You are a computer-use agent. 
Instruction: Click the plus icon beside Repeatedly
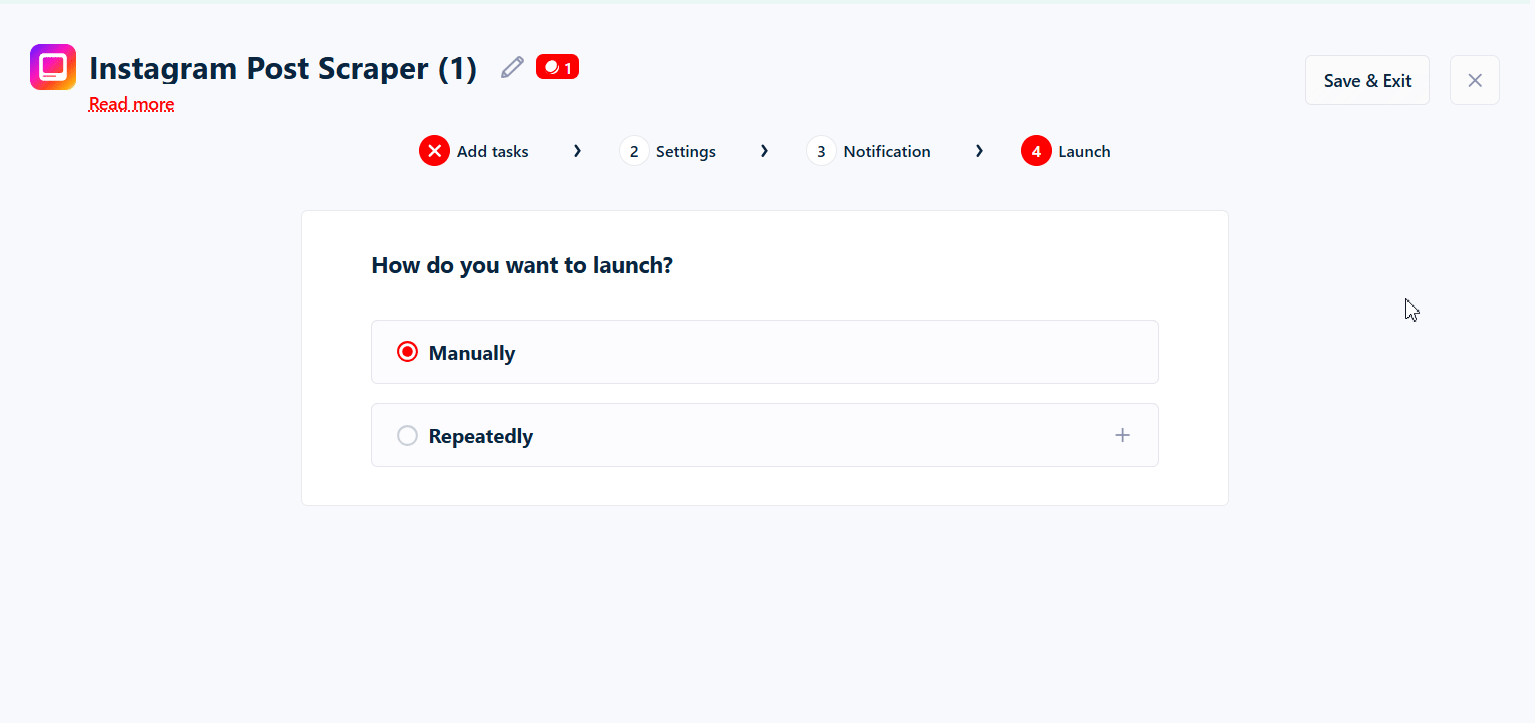click(x=1122, y=435)
